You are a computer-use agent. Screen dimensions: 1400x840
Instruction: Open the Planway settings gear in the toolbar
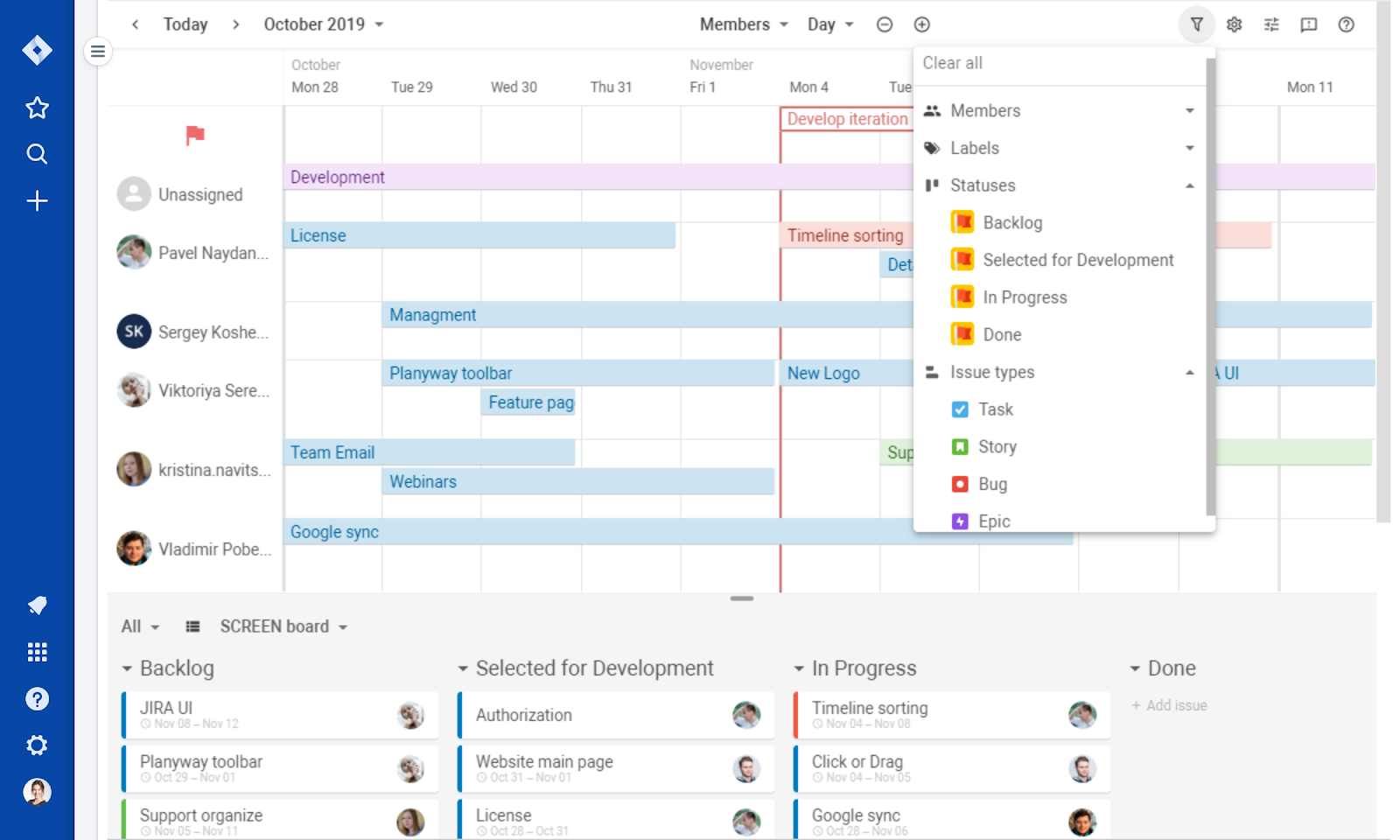(x=1234, y=24)
